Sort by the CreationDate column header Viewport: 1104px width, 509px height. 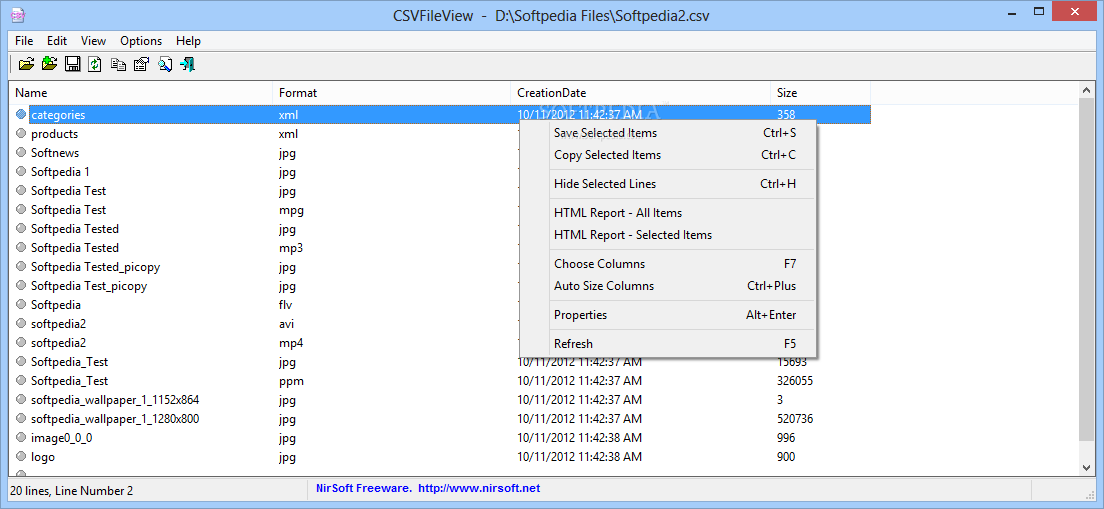pyautogui.click(x=641, y=93)
